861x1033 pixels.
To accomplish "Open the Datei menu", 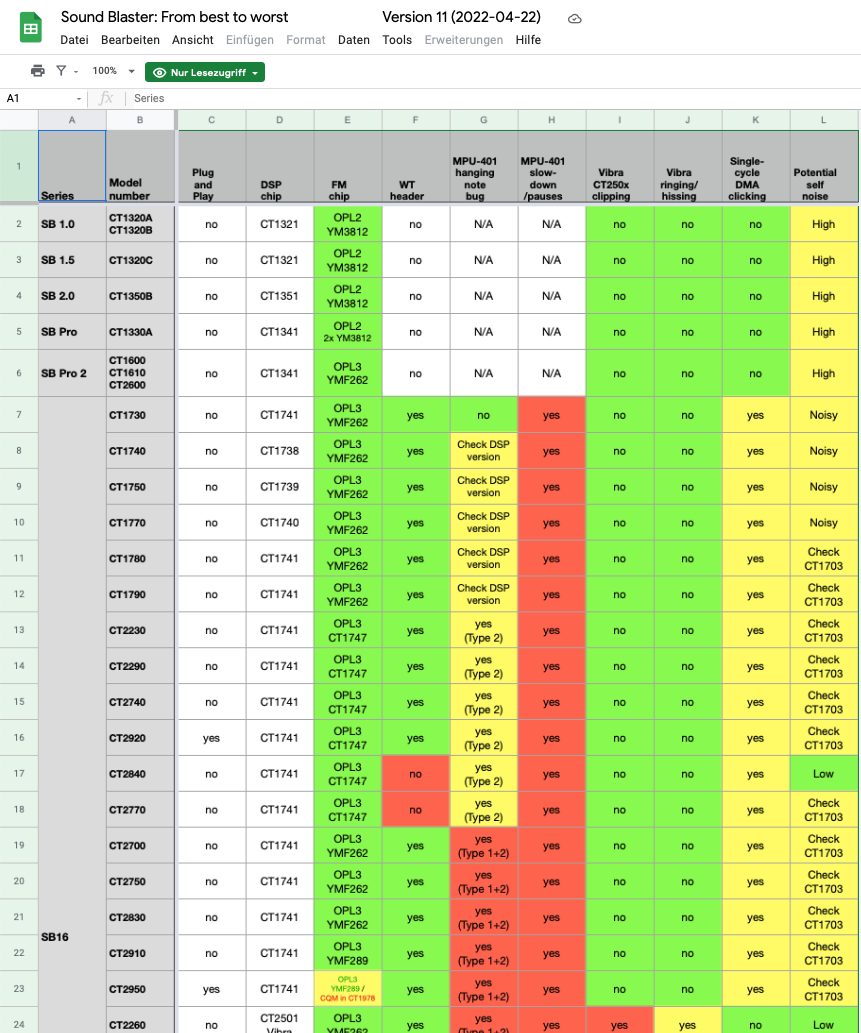I will [x=74, y=40].
